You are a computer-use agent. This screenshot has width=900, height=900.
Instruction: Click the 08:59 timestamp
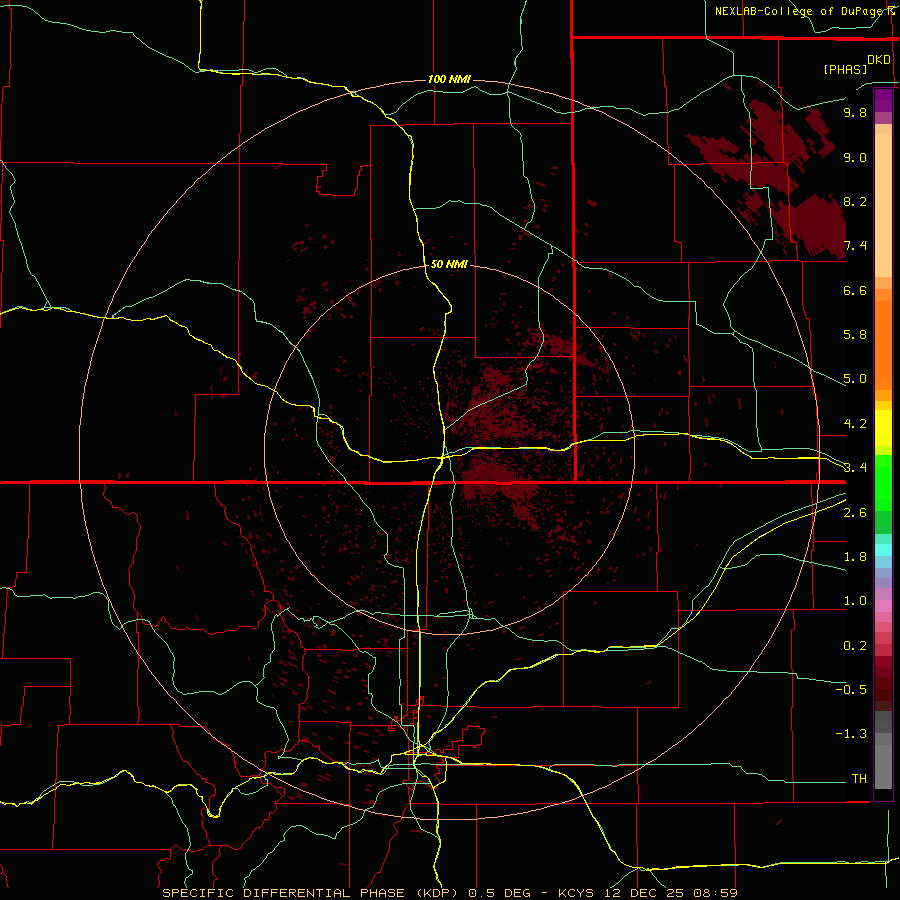tap(715, 893)
